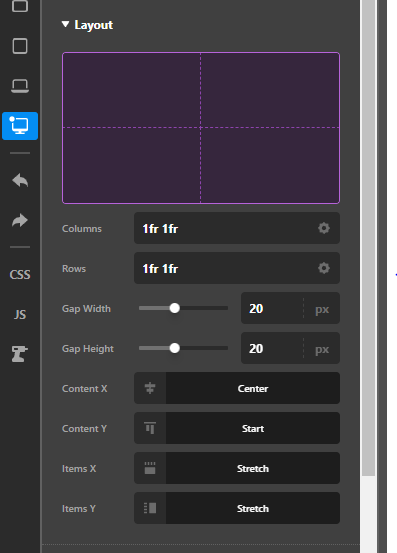
Task: Click the Gap Height px unit selector
Action: (x=322, y=349)
